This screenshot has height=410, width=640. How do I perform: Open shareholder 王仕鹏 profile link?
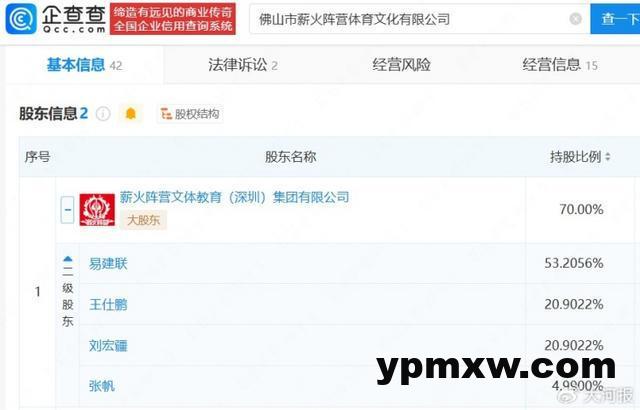tap(108, 304)
